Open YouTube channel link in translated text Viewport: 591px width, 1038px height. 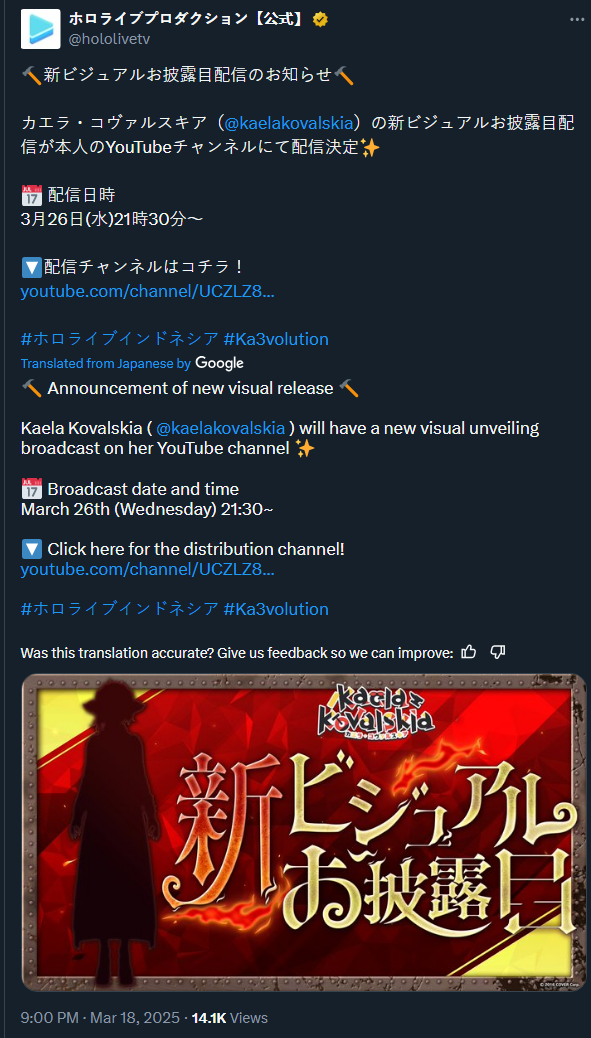pos(148,569)
